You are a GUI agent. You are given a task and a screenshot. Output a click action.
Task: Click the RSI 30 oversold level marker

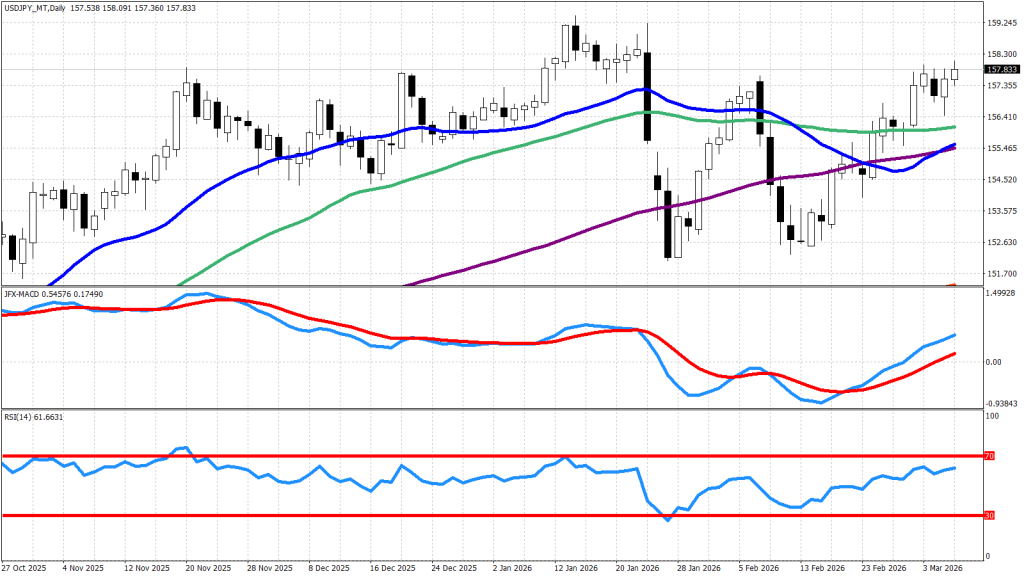coord(990,516)
